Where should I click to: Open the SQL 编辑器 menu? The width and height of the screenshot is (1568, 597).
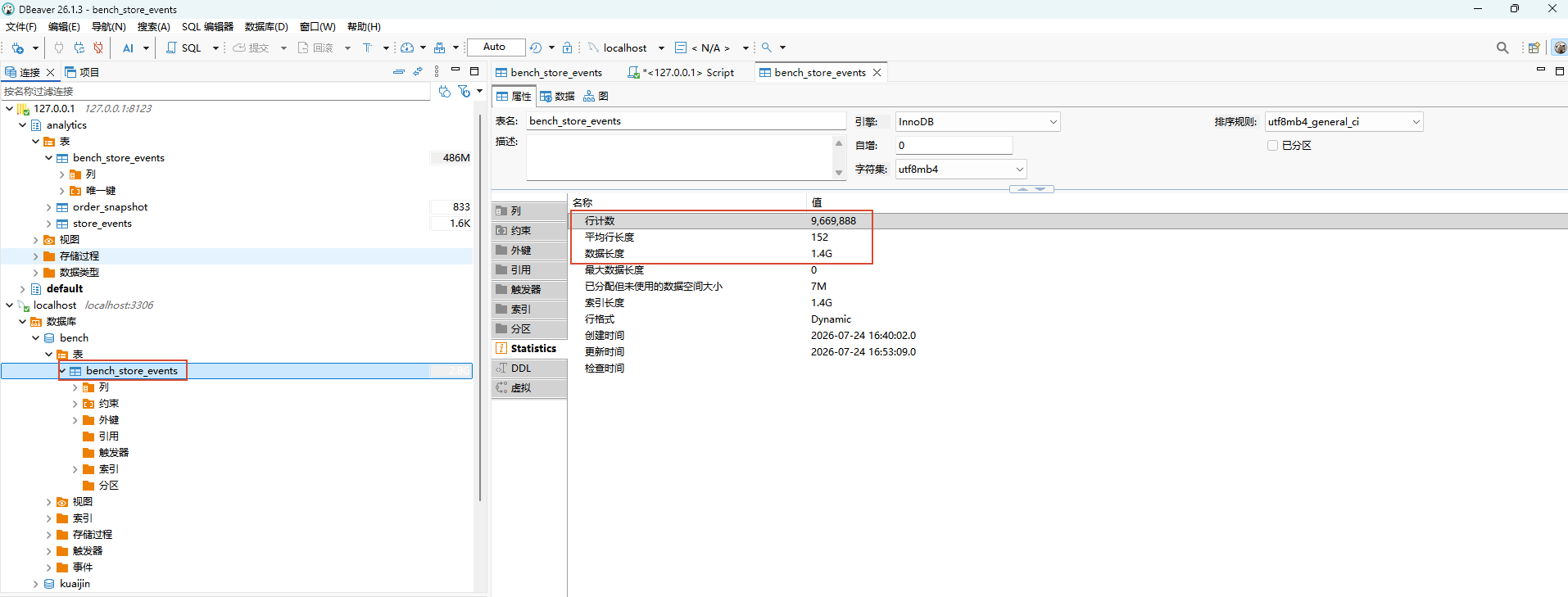(x=207, y=26)
